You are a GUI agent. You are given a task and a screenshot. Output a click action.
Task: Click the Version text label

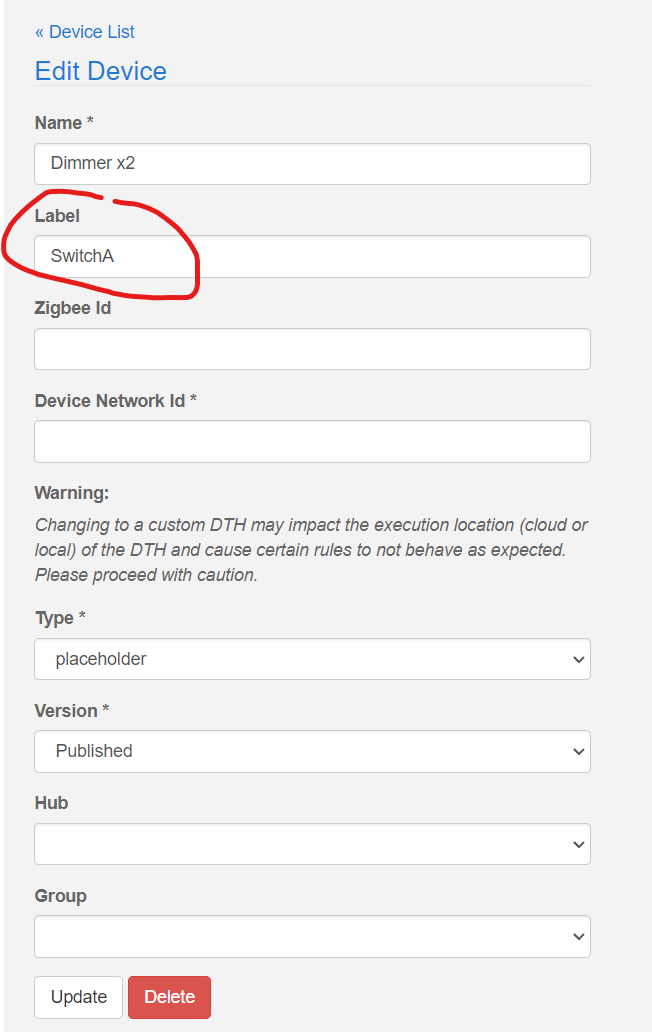(66, 711)
